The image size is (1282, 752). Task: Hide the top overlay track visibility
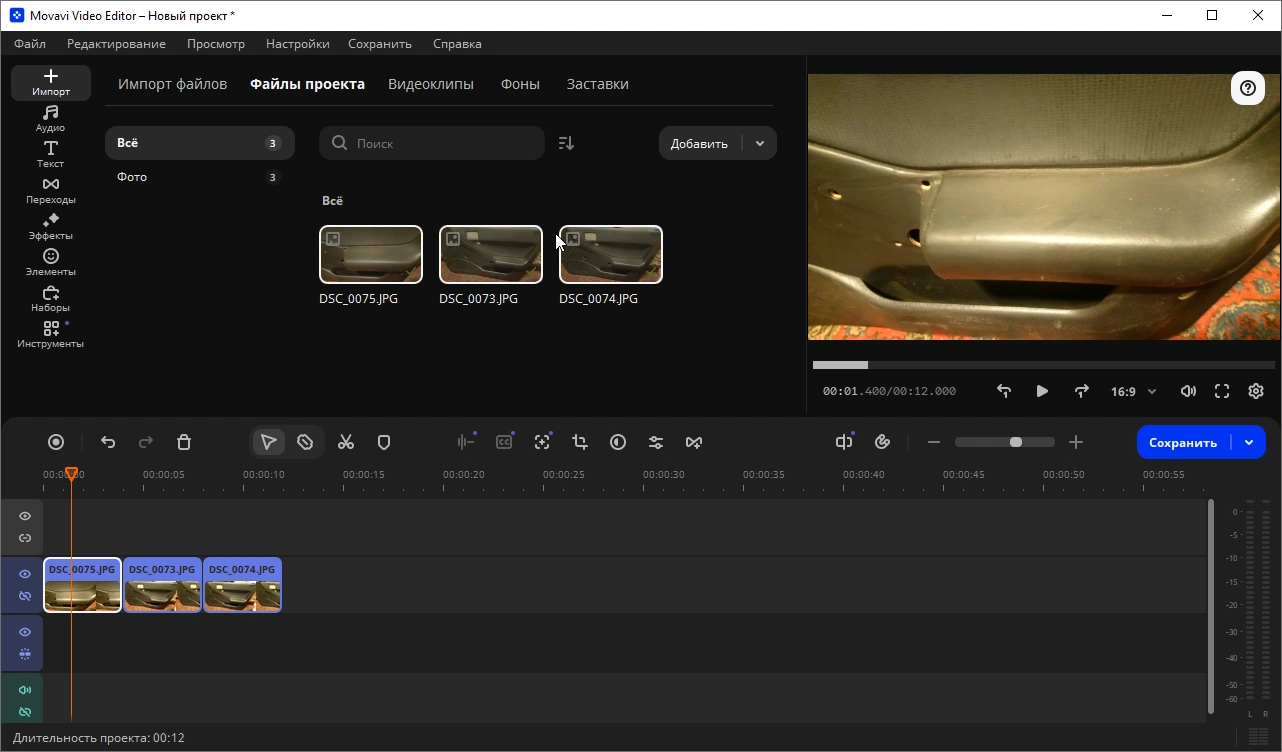[25, 516]
